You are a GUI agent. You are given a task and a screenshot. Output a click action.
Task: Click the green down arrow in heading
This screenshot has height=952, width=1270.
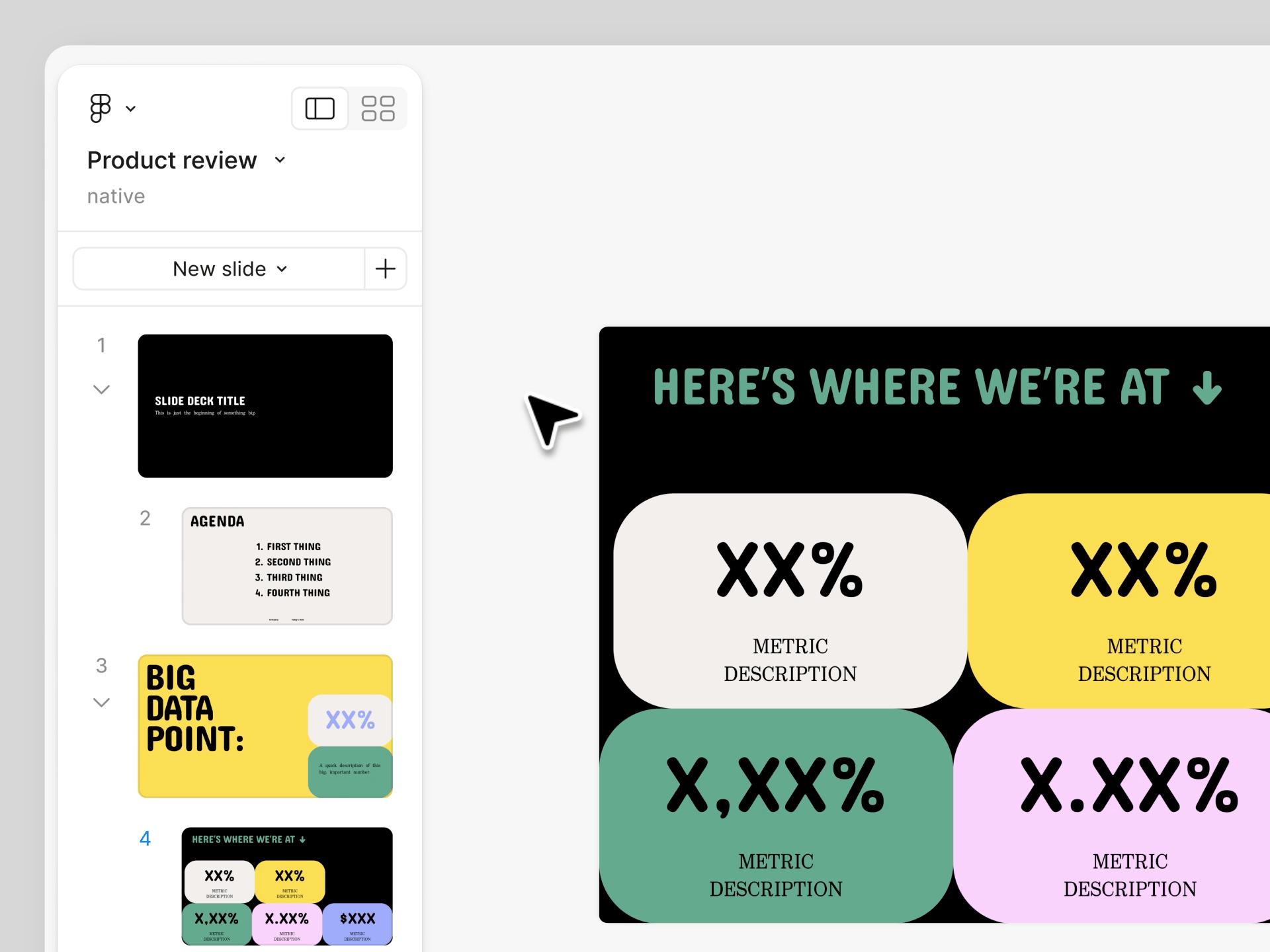pos(1206,387)
